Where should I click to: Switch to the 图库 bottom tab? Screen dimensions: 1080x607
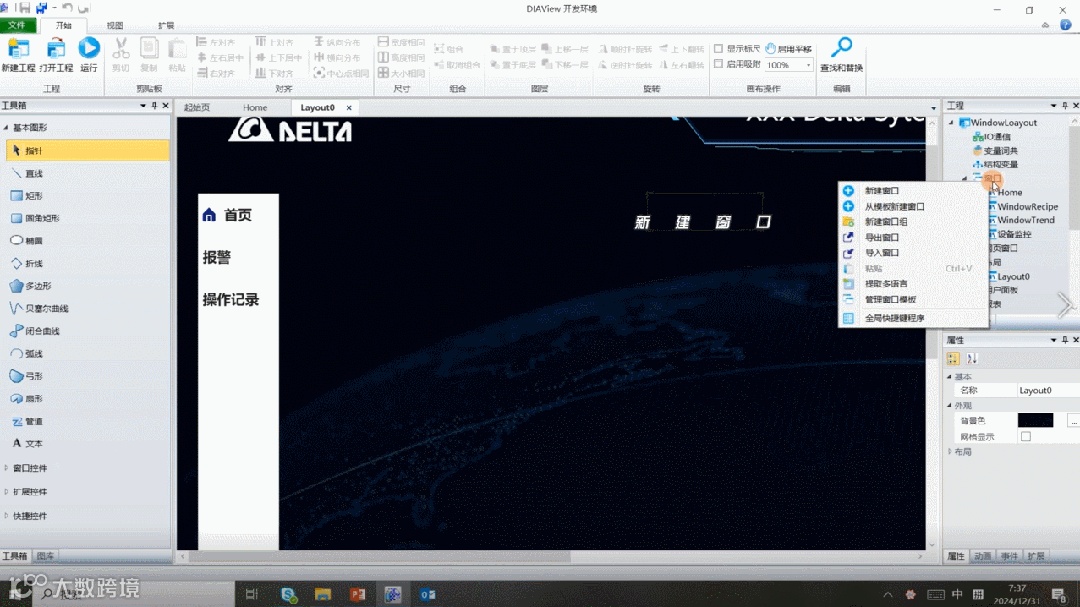pyautogui.click(x=45, y=556)
